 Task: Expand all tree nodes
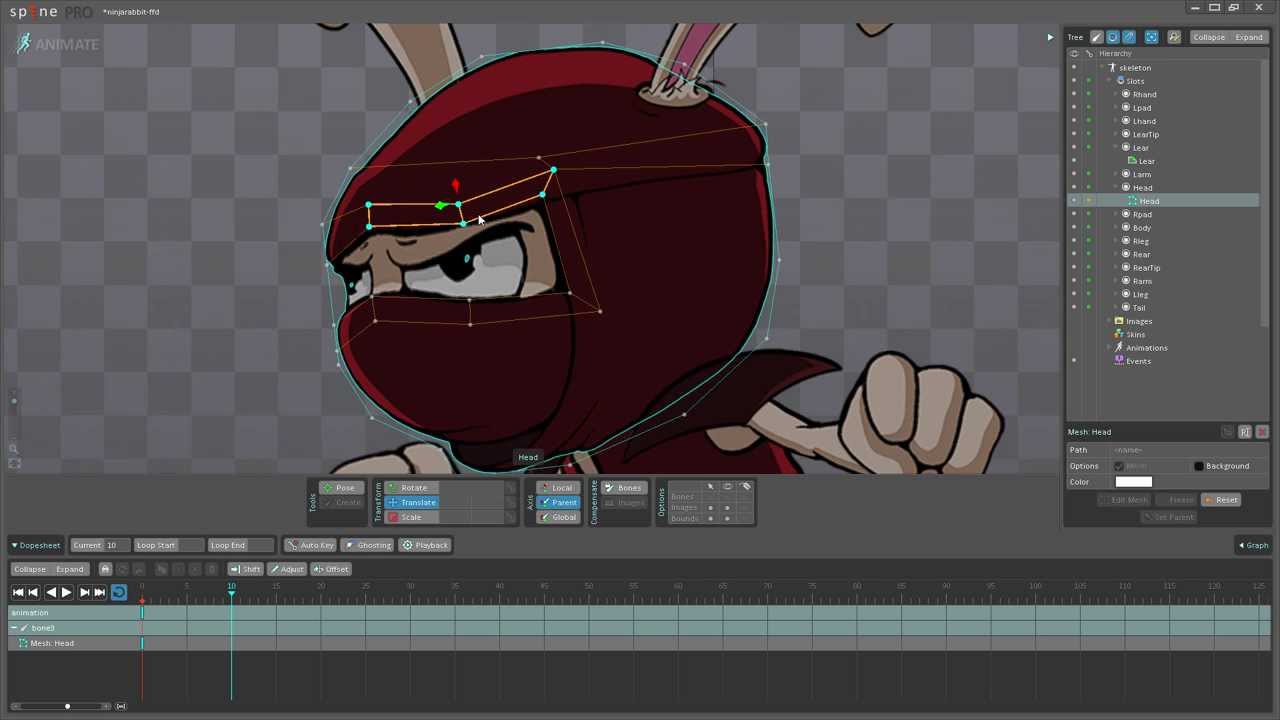tap(1248, 37)
